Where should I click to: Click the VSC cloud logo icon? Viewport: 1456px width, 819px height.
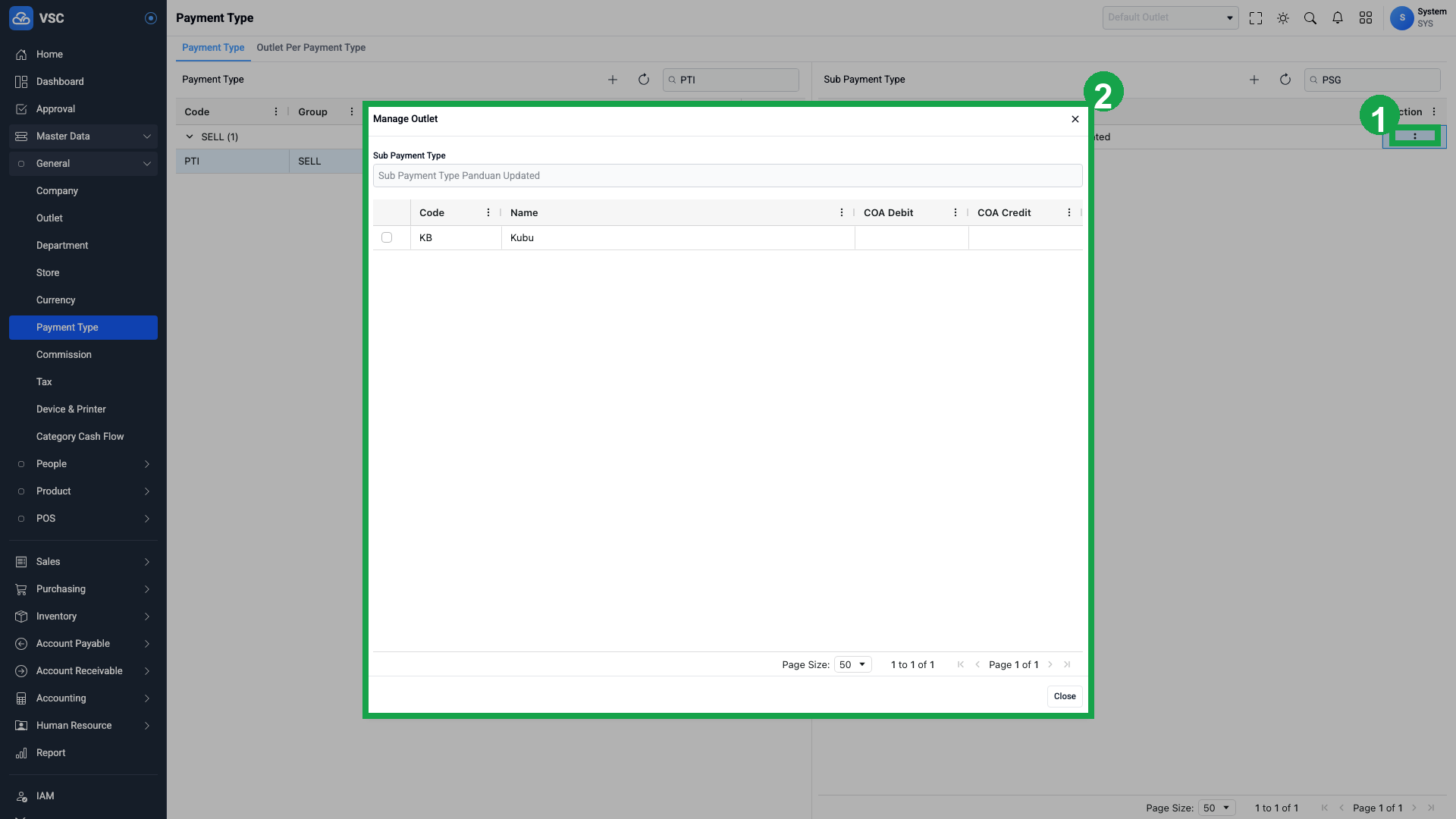[21, 18]
